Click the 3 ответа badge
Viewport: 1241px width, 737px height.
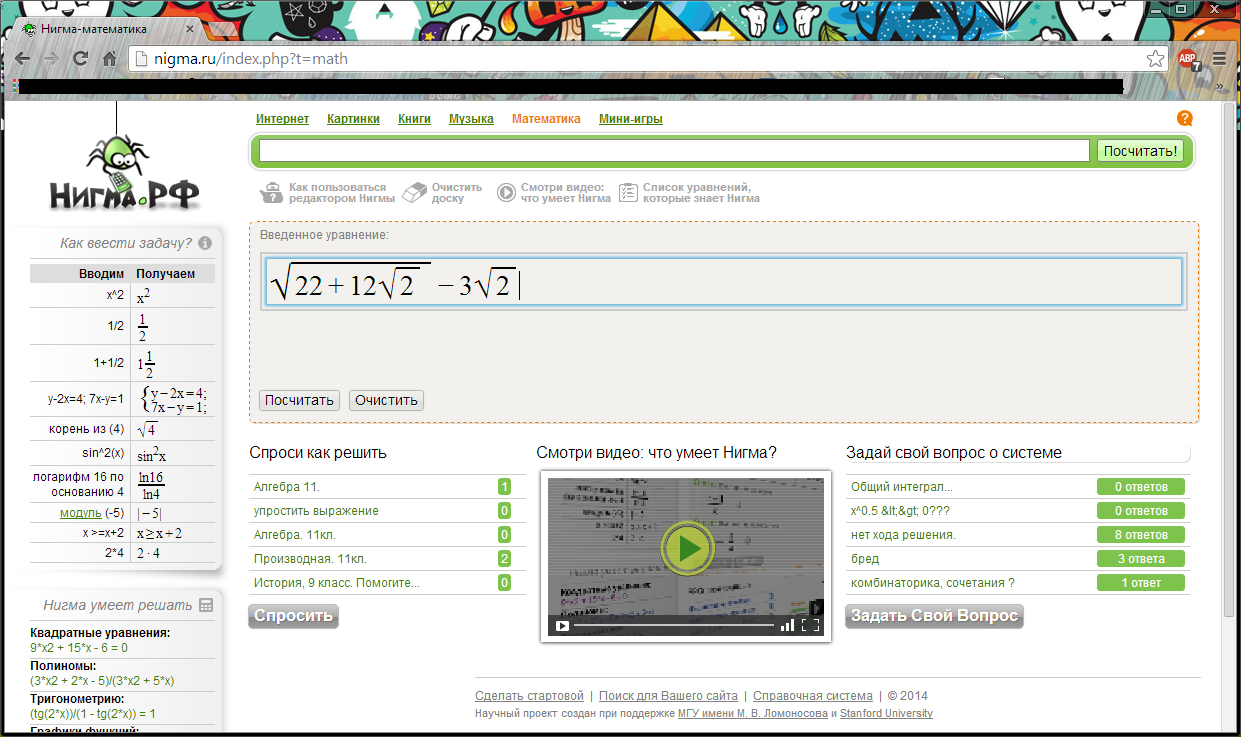click(x=1140, y=559)
